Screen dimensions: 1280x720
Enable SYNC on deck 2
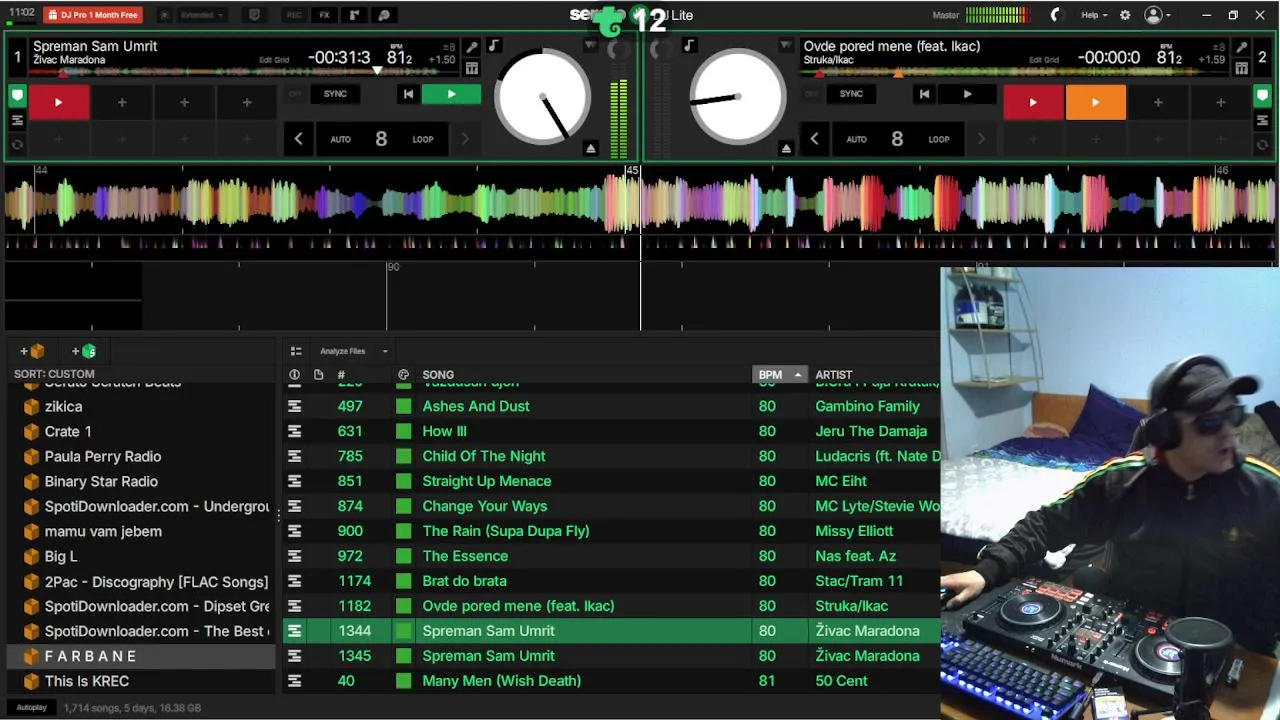[x=851, y=94]
